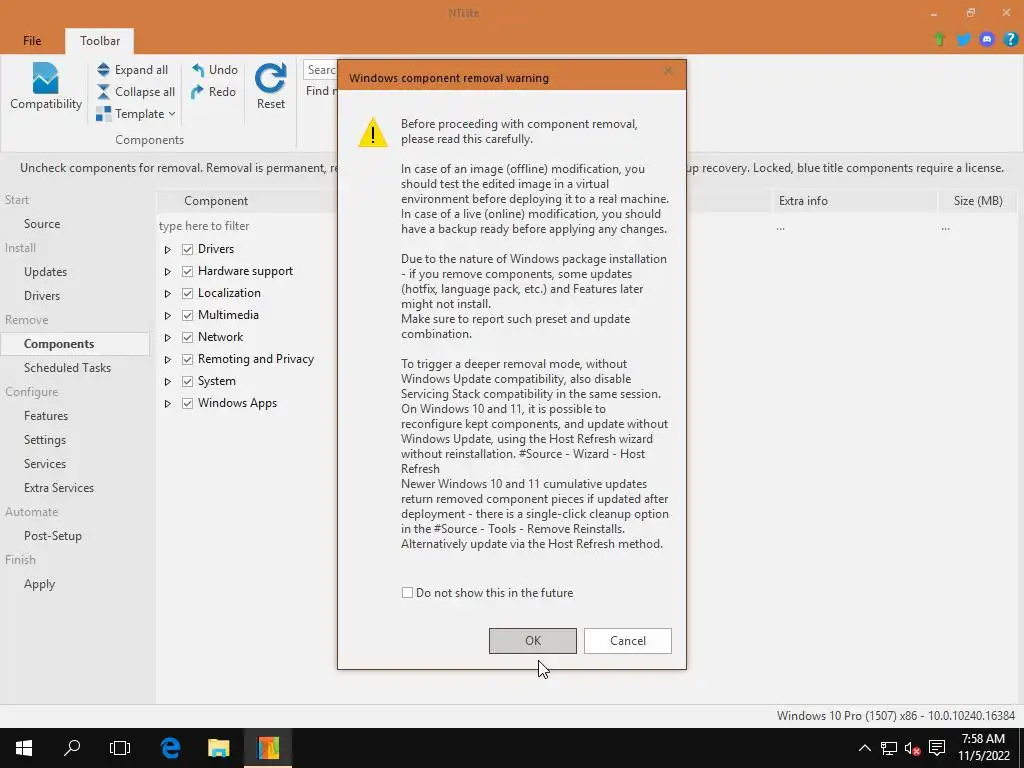Go to the Apply page
1024x768 pixels.
pyautogui.click(x=39, y=584)
